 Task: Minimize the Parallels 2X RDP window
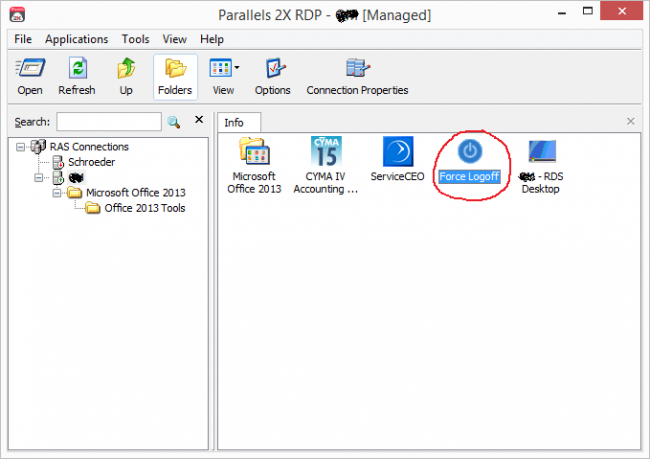pos(562,13)
